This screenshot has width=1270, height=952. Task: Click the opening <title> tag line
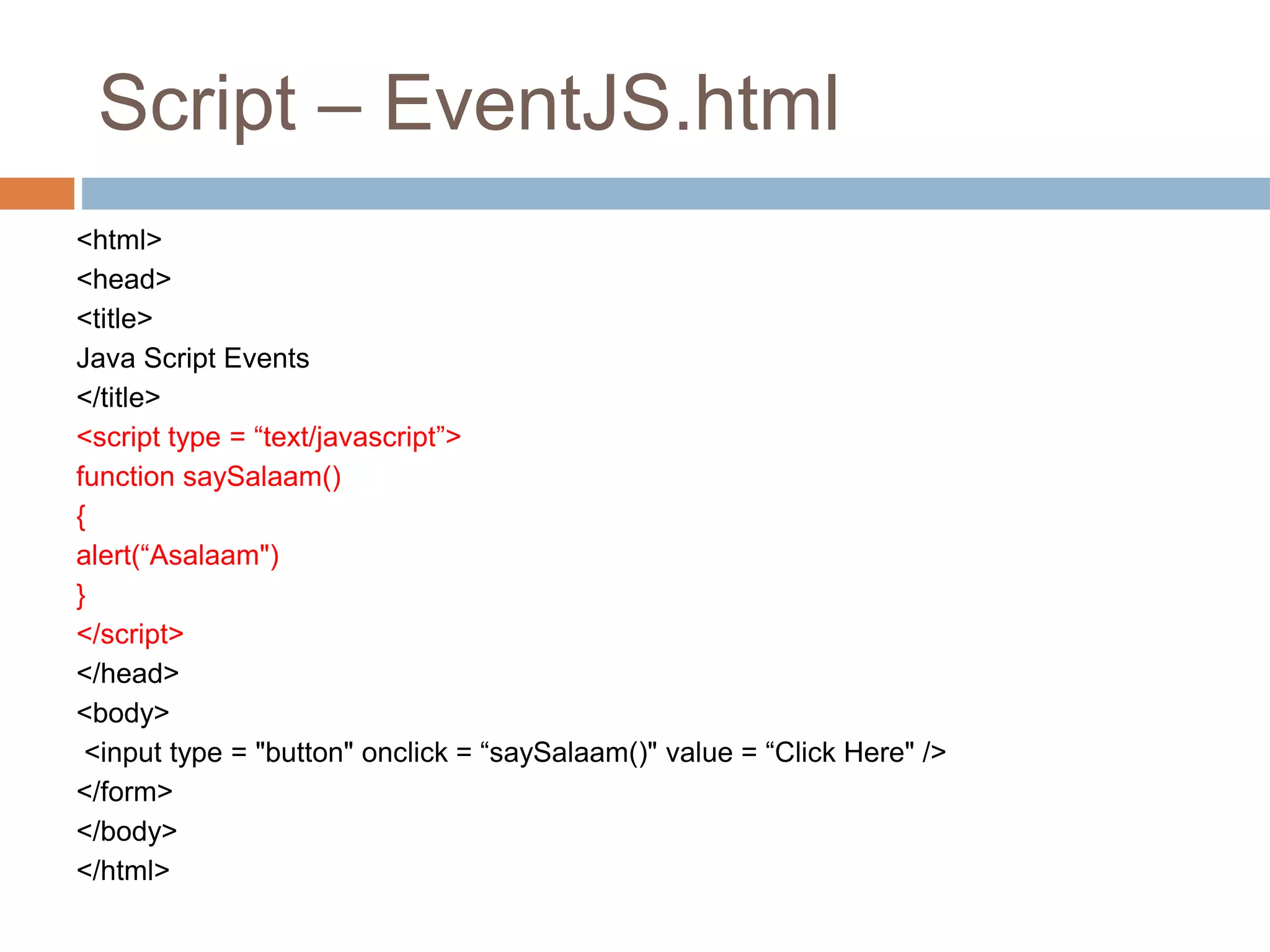coord(114,319)
